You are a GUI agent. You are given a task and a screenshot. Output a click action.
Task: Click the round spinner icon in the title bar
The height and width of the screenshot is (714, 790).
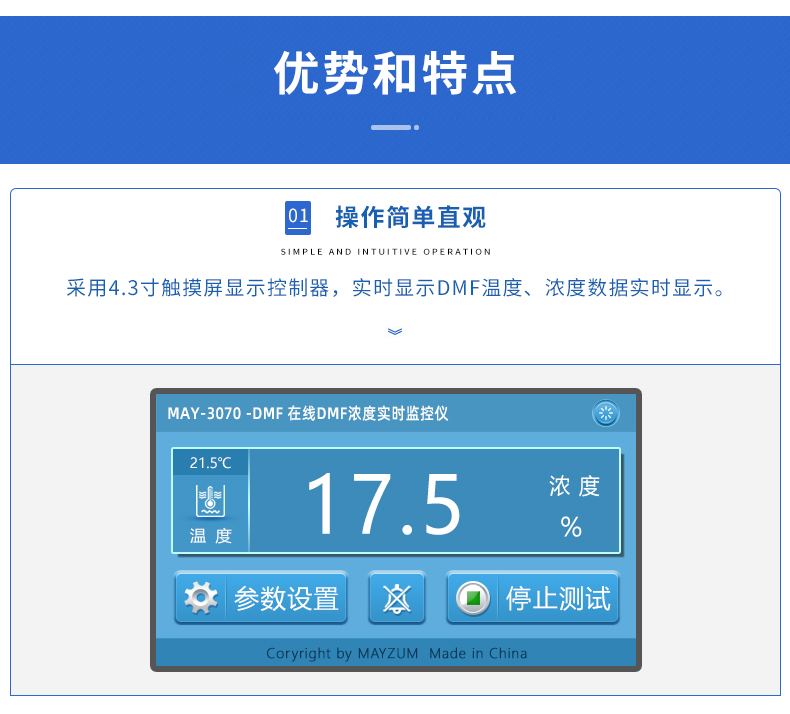click(x=606, y=413)
